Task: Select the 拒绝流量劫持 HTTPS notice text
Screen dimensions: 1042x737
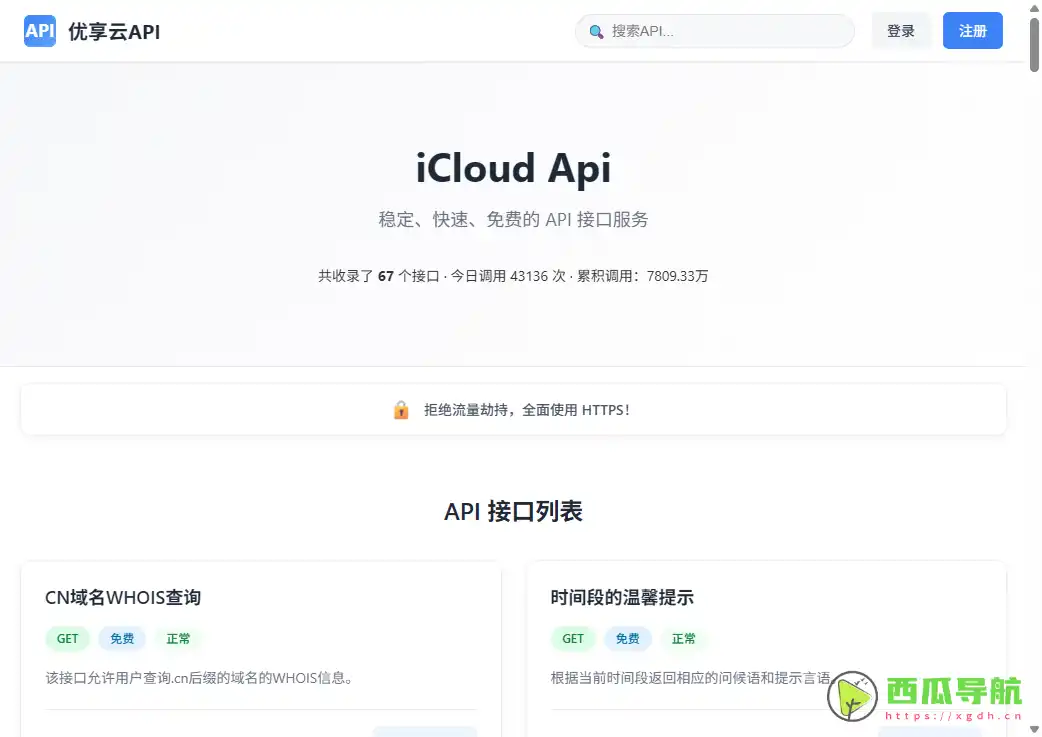Action: tap(527, 410)
